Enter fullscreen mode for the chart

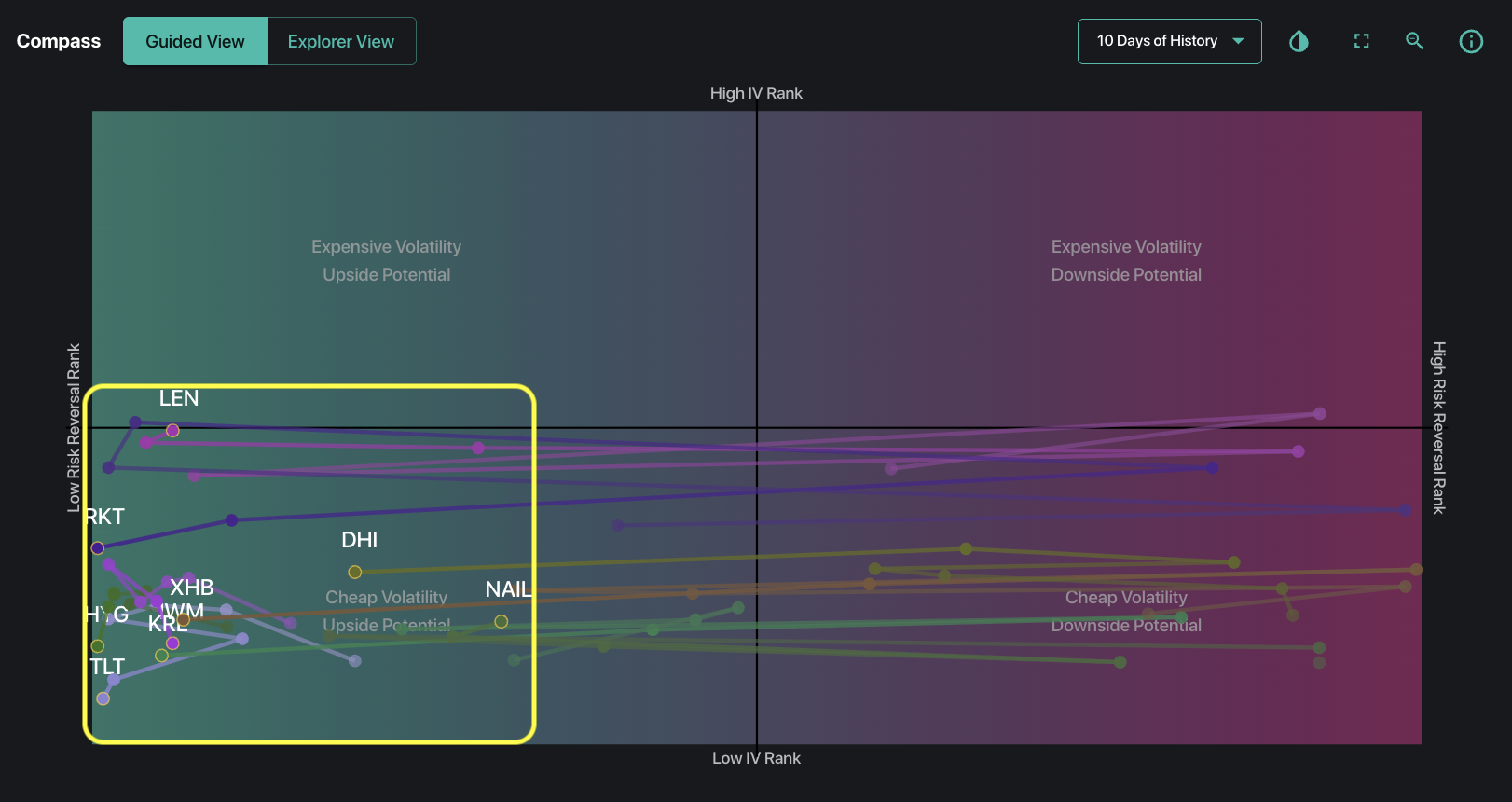pos(1361,41)
